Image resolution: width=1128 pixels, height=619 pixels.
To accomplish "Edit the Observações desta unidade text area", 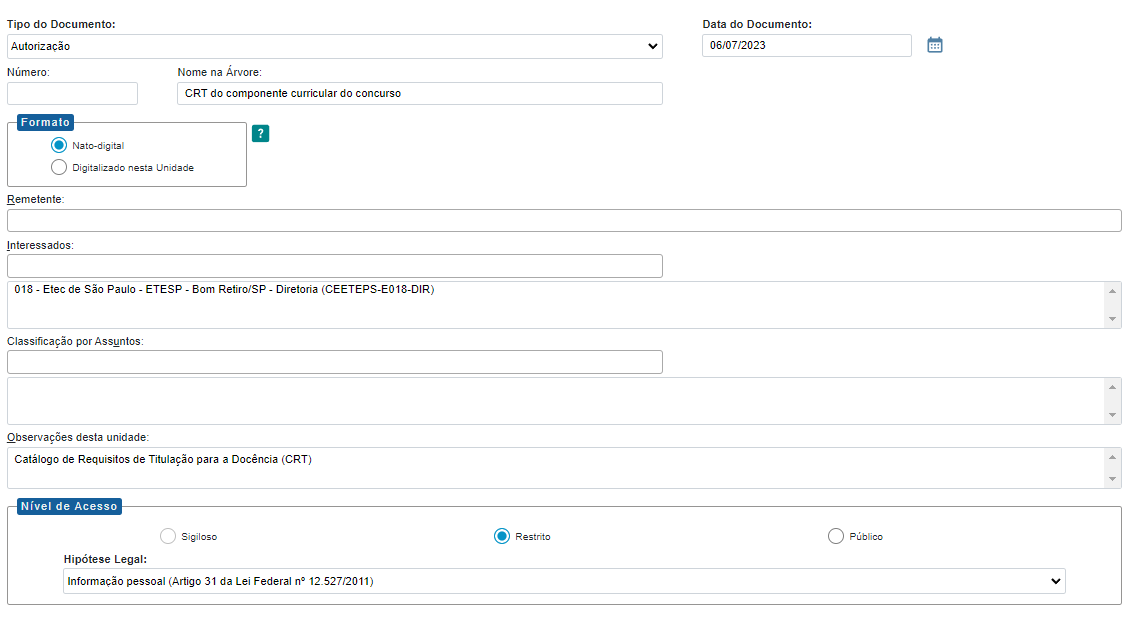I will [555, 467].
